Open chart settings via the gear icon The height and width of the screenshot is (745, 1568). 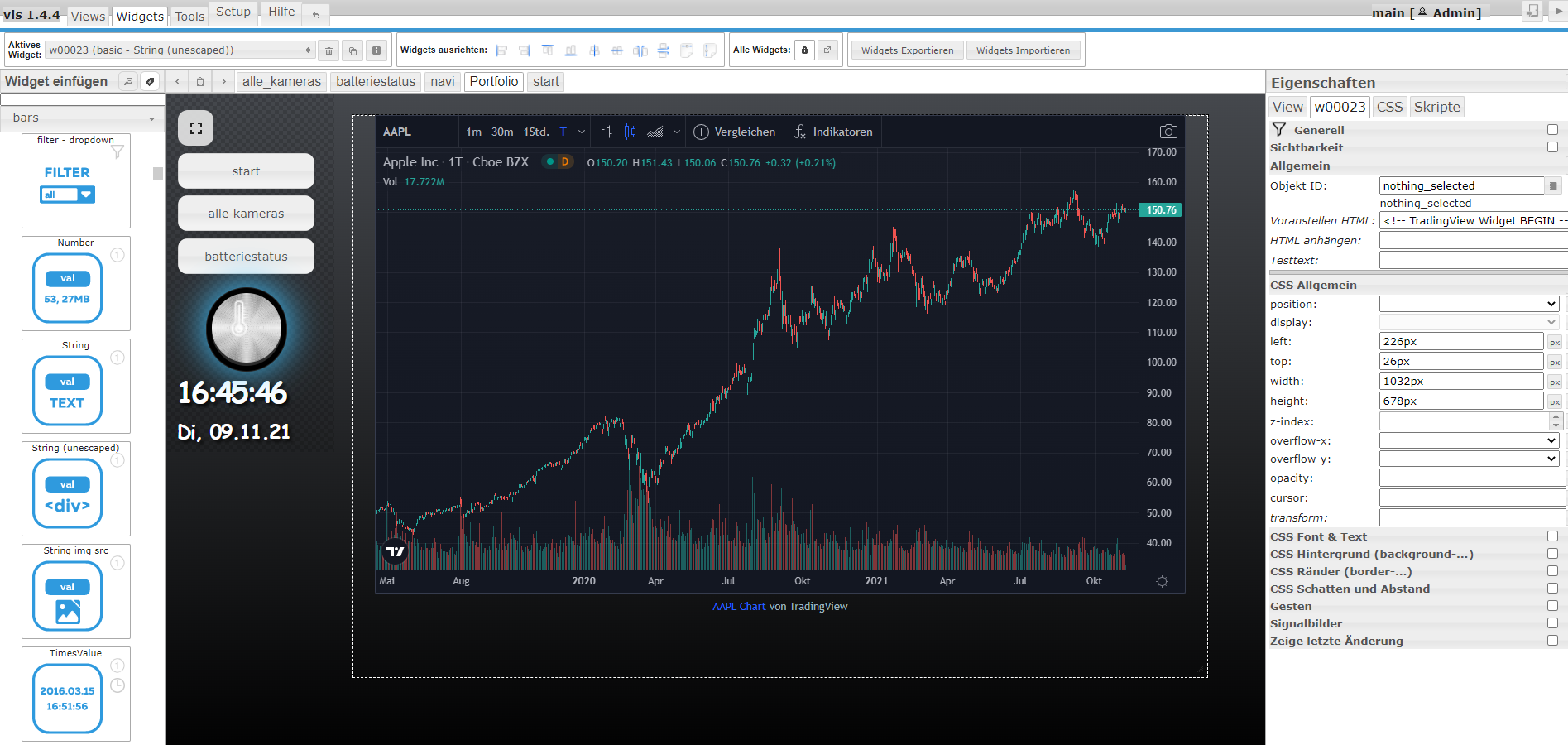(x=1162, y=581)
